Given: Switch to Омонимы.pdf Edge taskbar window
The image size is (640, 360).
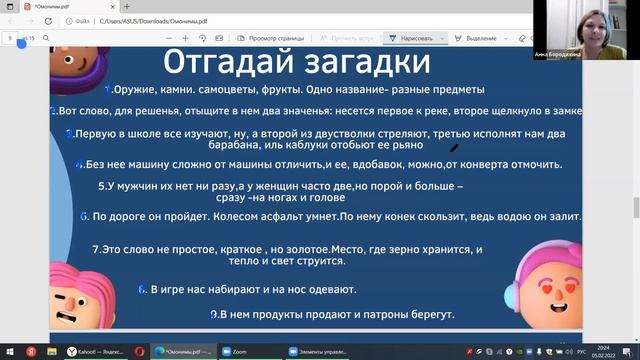Looking at the screenshot, I should coord(184,351).
